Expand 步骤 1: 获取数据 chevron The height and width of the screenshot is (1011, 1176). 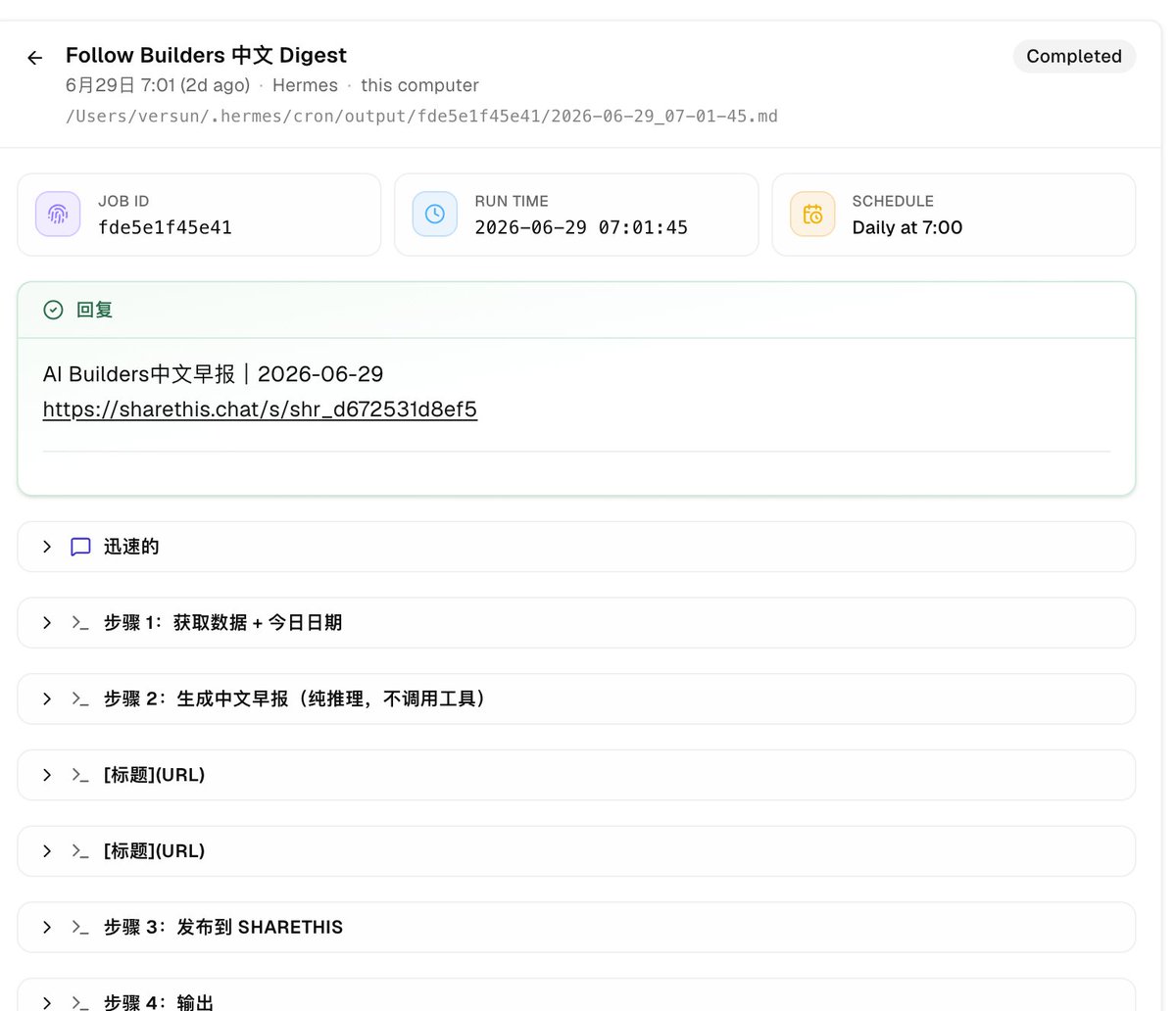coord(47,623)
